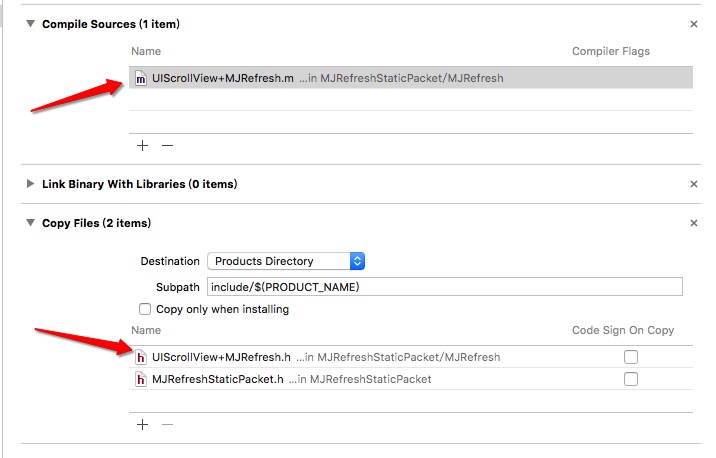Add a file with Copy Files plus button
This screenshot has height=458, width=716.
click(142, 424)
